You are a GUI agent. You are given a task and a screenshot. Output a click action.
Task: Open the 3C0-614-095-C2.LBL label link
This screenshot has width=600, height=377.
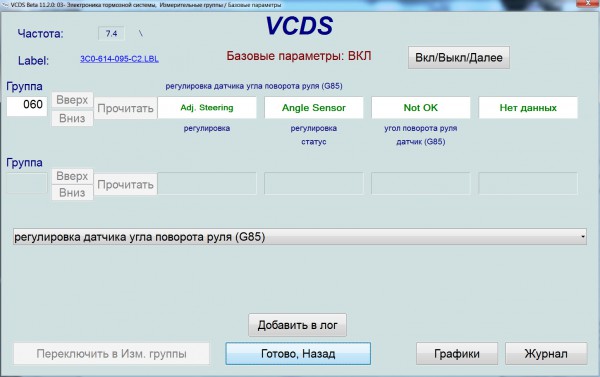pyautogui.click(x=119, y=59)
